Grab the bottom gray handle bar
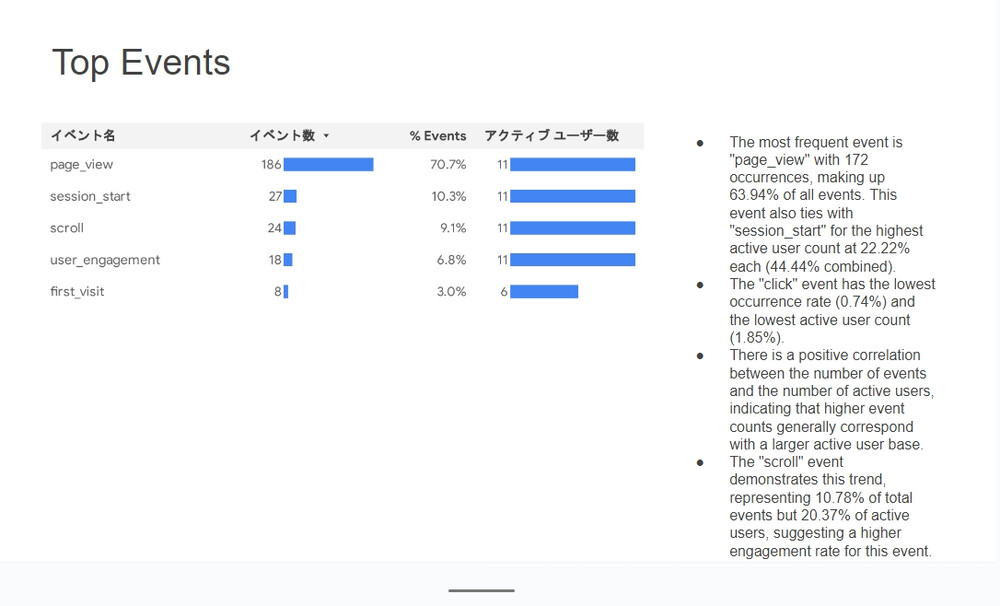Viewport: 1000px width, 606px height. (481, 590)
